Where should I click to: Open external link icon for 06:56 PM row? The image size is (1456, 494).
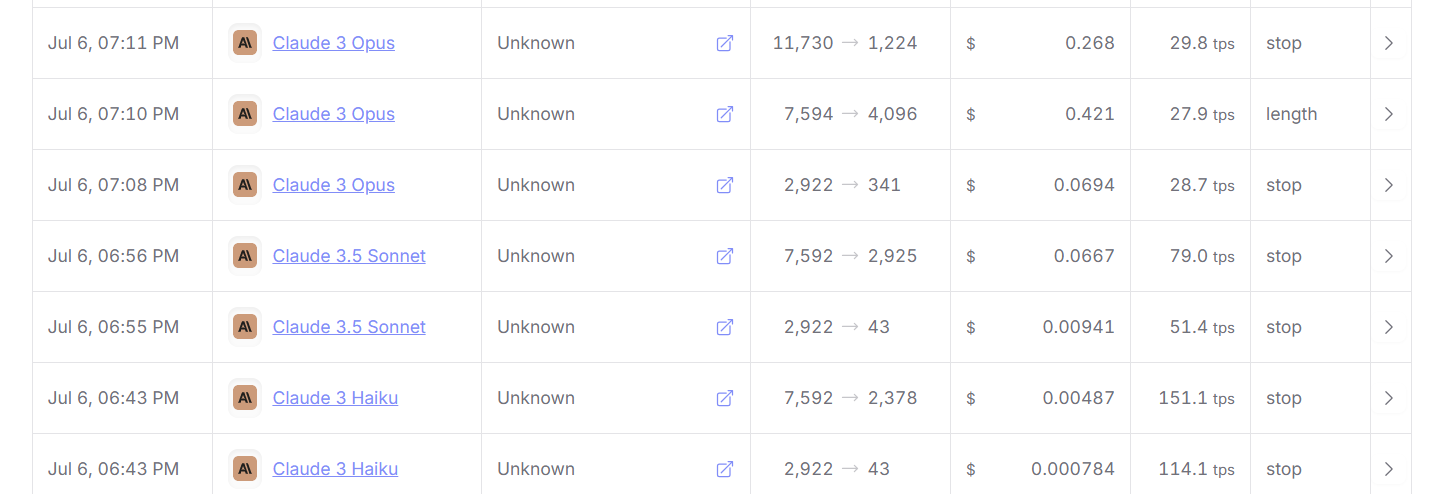click(x=725, y=256)
